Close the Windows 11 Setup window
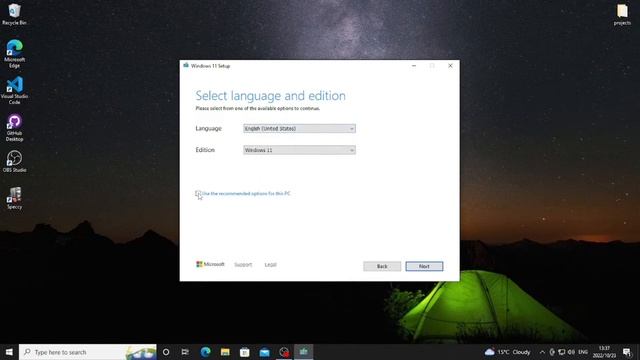The width and height of the screenshot is (640, 360). (x=450, y=66)
